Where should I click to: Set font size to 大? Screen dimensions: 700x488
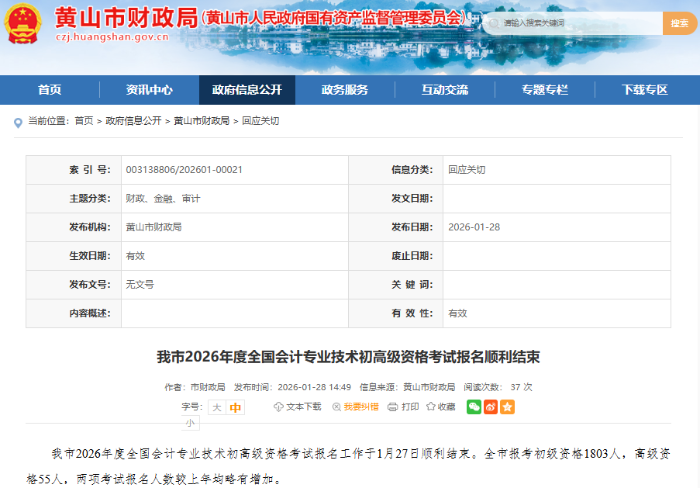click(217, 407)
